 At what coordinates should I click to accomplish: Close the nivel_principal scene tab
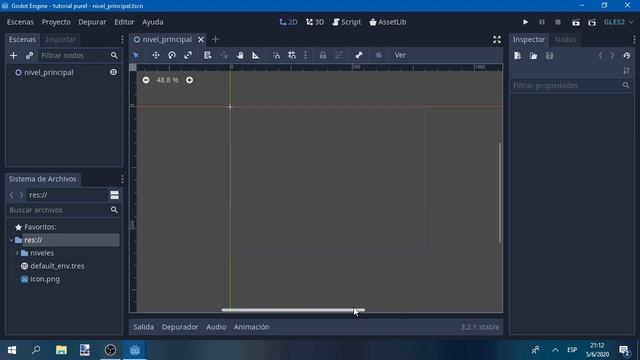coord(201,40)
